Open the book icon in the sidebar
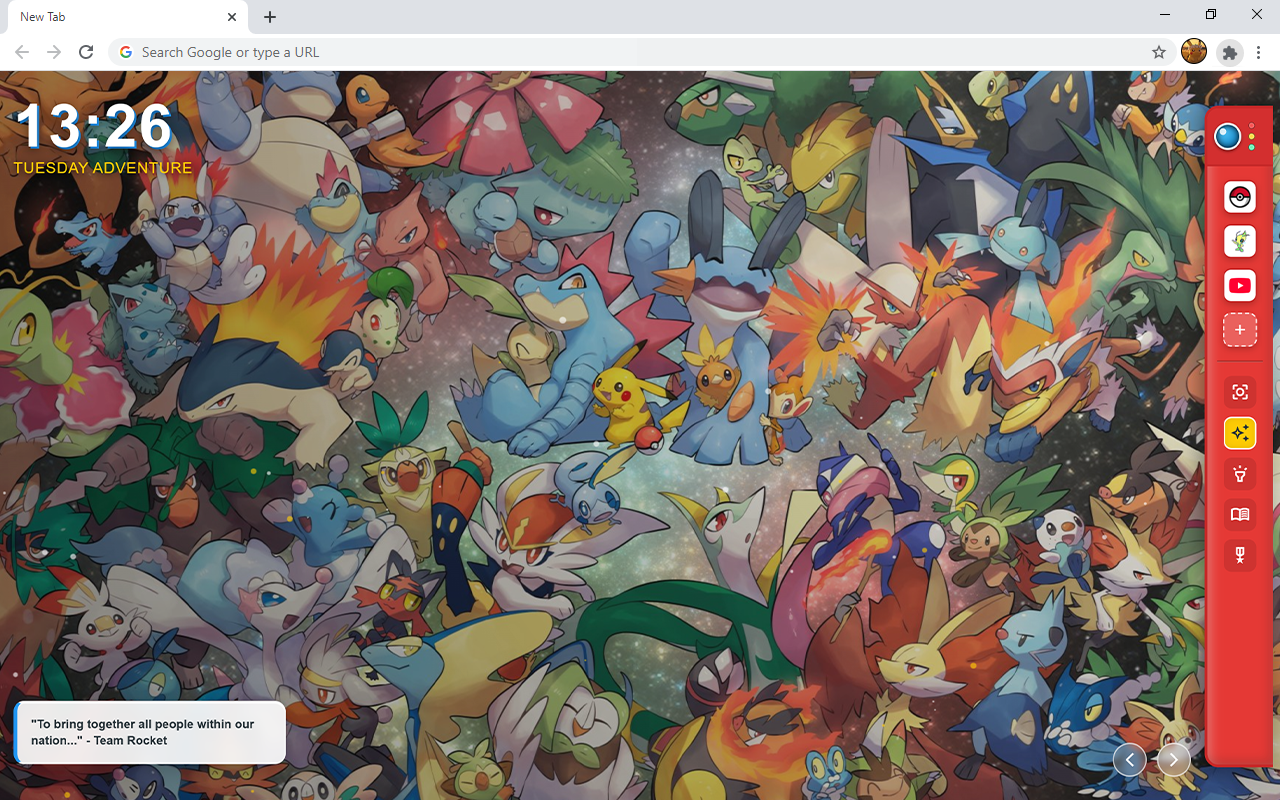The image size is (1280, 800). [x=1239, y=515]
